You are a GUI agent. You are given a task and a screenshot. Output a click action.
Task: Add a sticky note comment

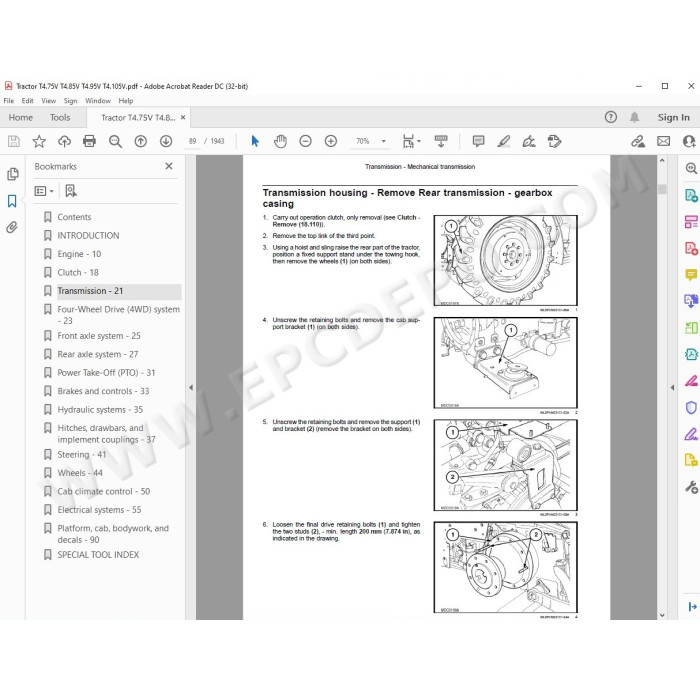[479, 142]
